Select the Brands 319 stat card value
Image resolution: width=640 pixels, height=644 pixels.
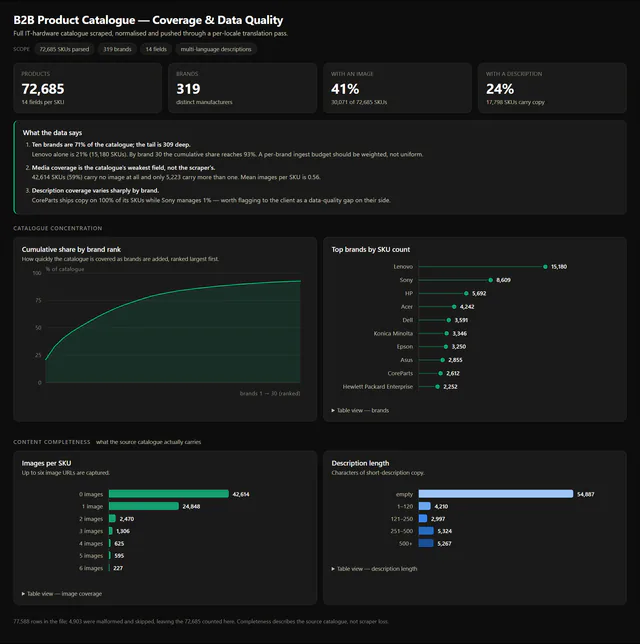pyautogui.click(x=188, y=89)
